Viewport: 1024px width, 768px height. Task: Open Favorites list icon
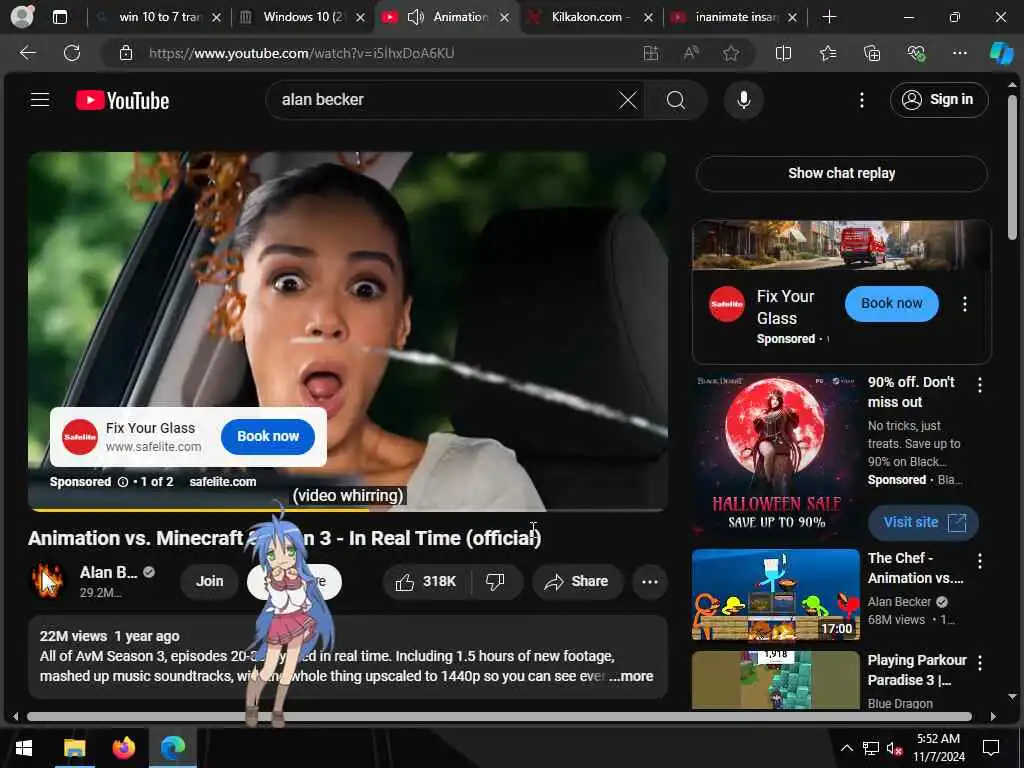coord(828,54)
